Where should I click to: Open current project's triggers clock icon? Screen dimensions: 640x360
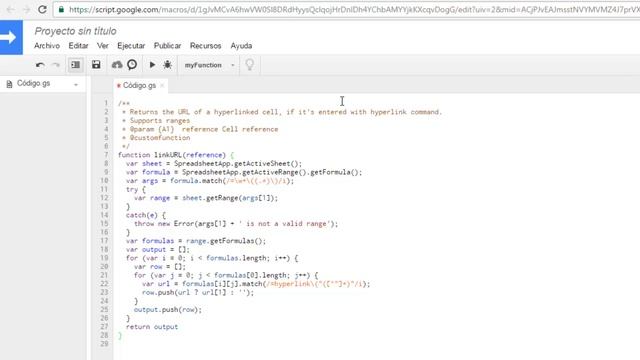coord(132,64)
